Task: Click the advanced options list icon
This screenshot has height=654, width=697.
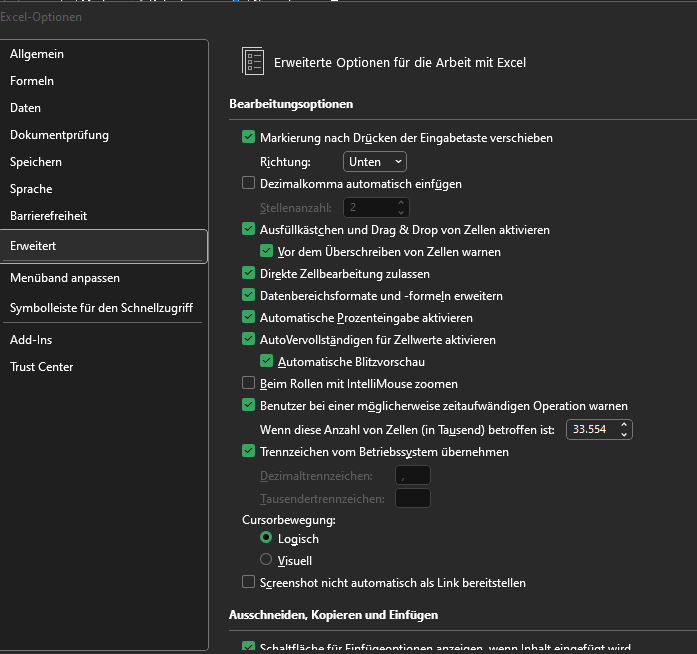Action: click(x=253, y=61)
